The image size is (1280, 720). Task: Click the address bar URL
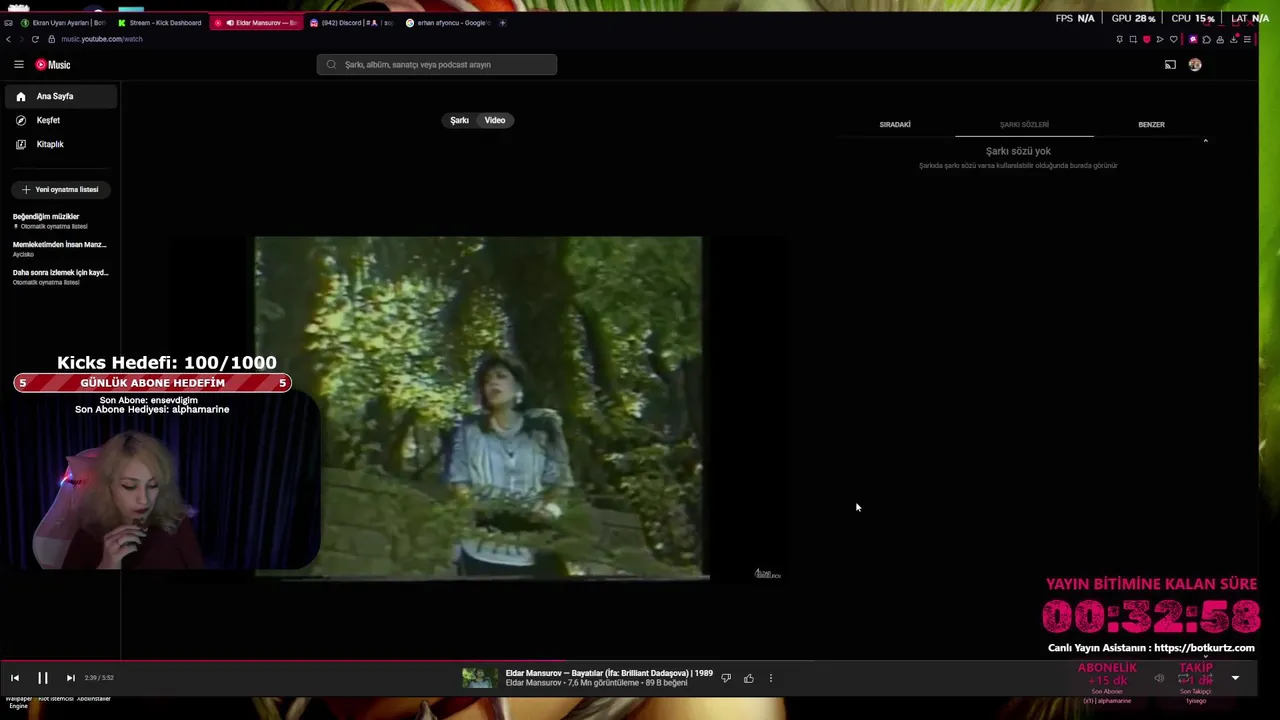click(102, 39)
